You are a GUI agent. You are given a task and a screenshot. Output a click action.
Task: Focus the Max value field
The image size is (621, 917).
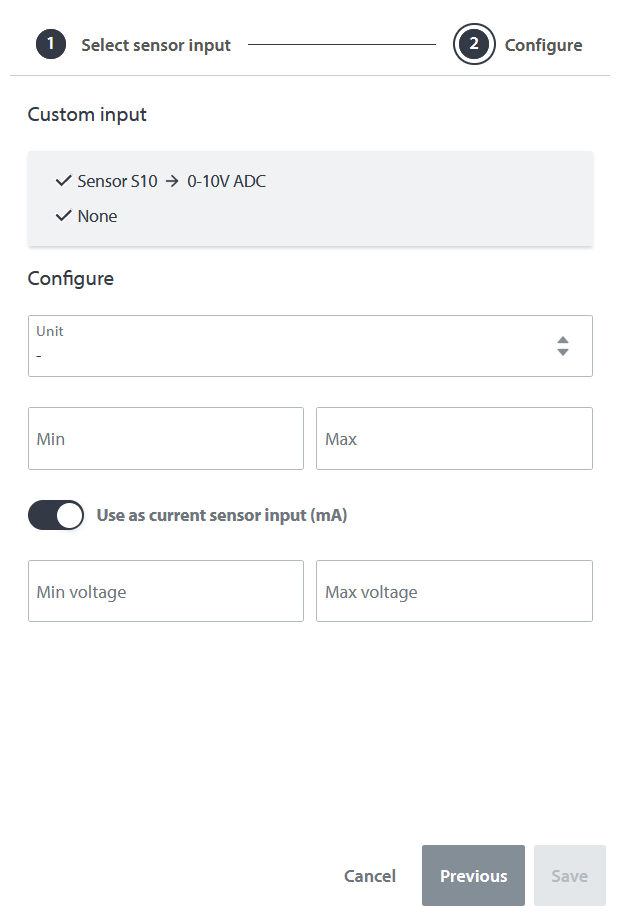(x=454, y=439)
